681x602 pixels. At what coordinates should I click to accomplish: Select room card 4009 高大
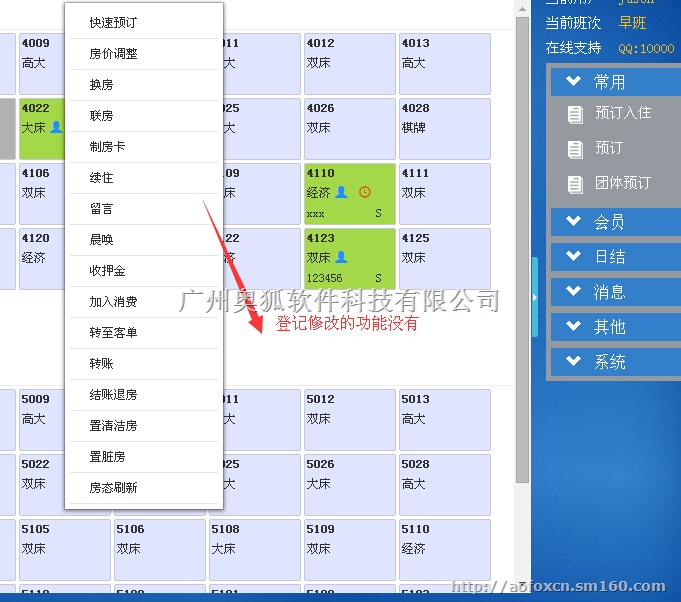(x=42, y=64)
